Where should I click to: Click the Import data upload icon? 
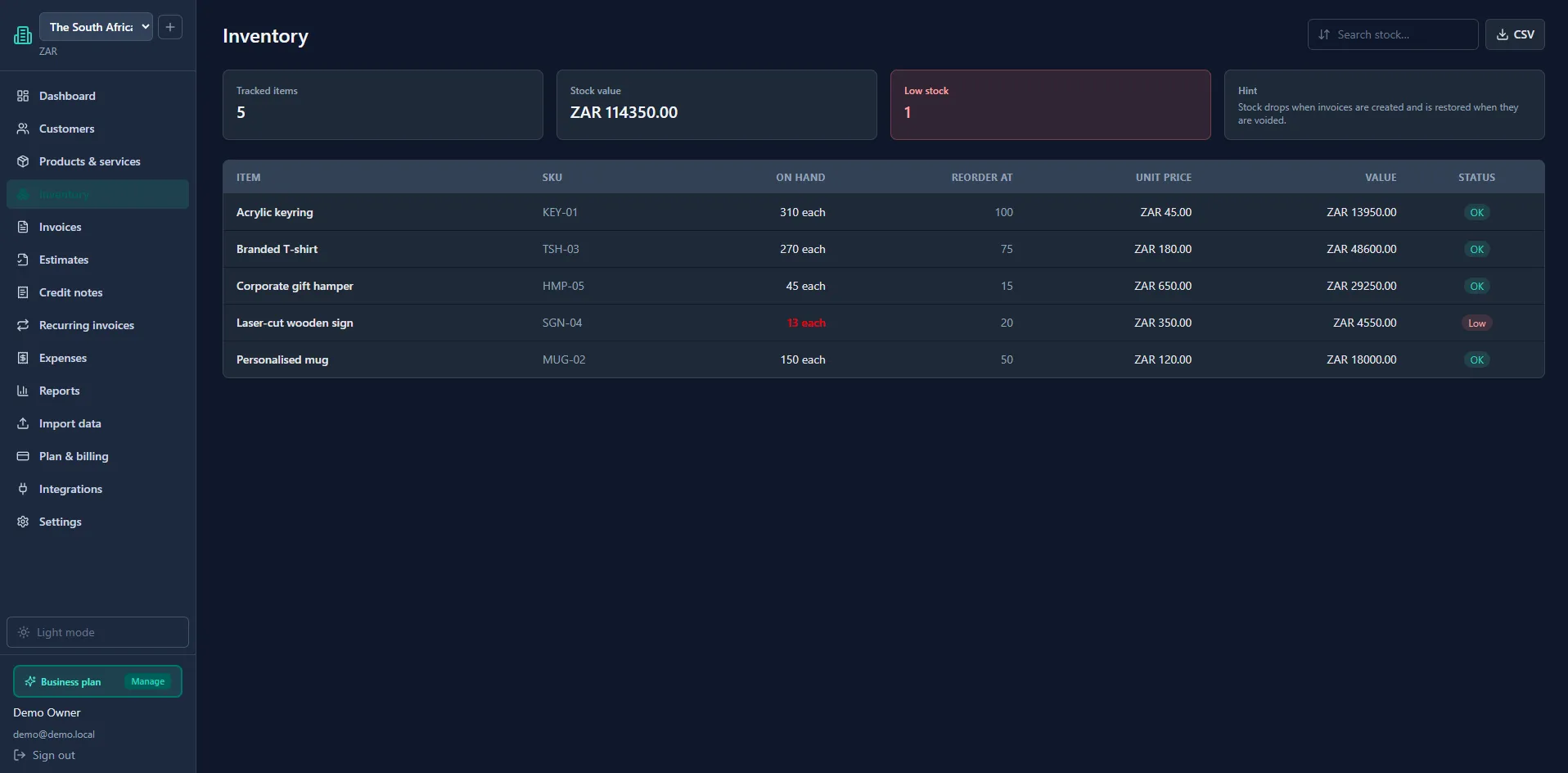(x=23, y=423)
